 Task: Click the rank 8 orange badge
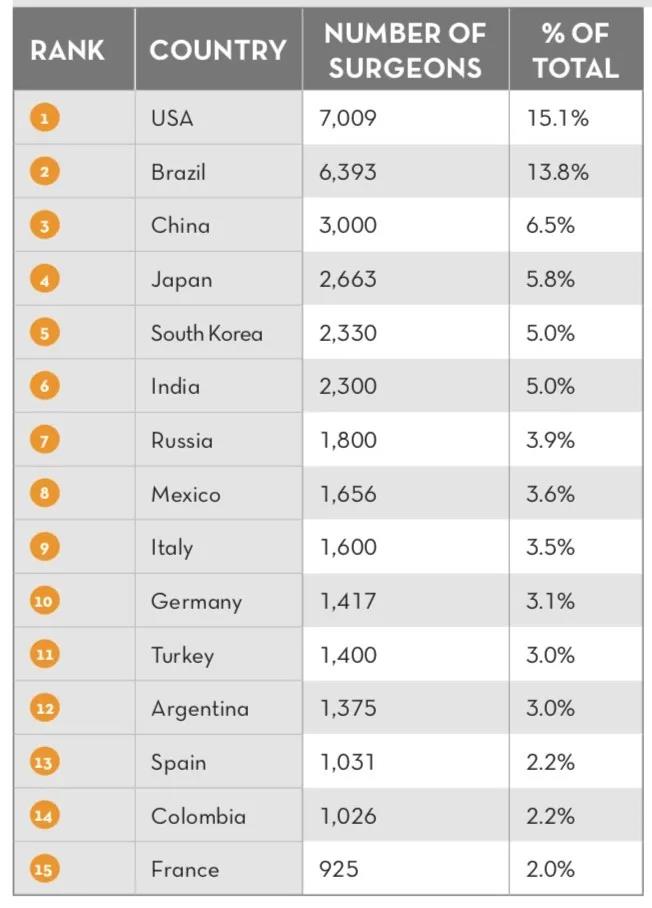45,494
